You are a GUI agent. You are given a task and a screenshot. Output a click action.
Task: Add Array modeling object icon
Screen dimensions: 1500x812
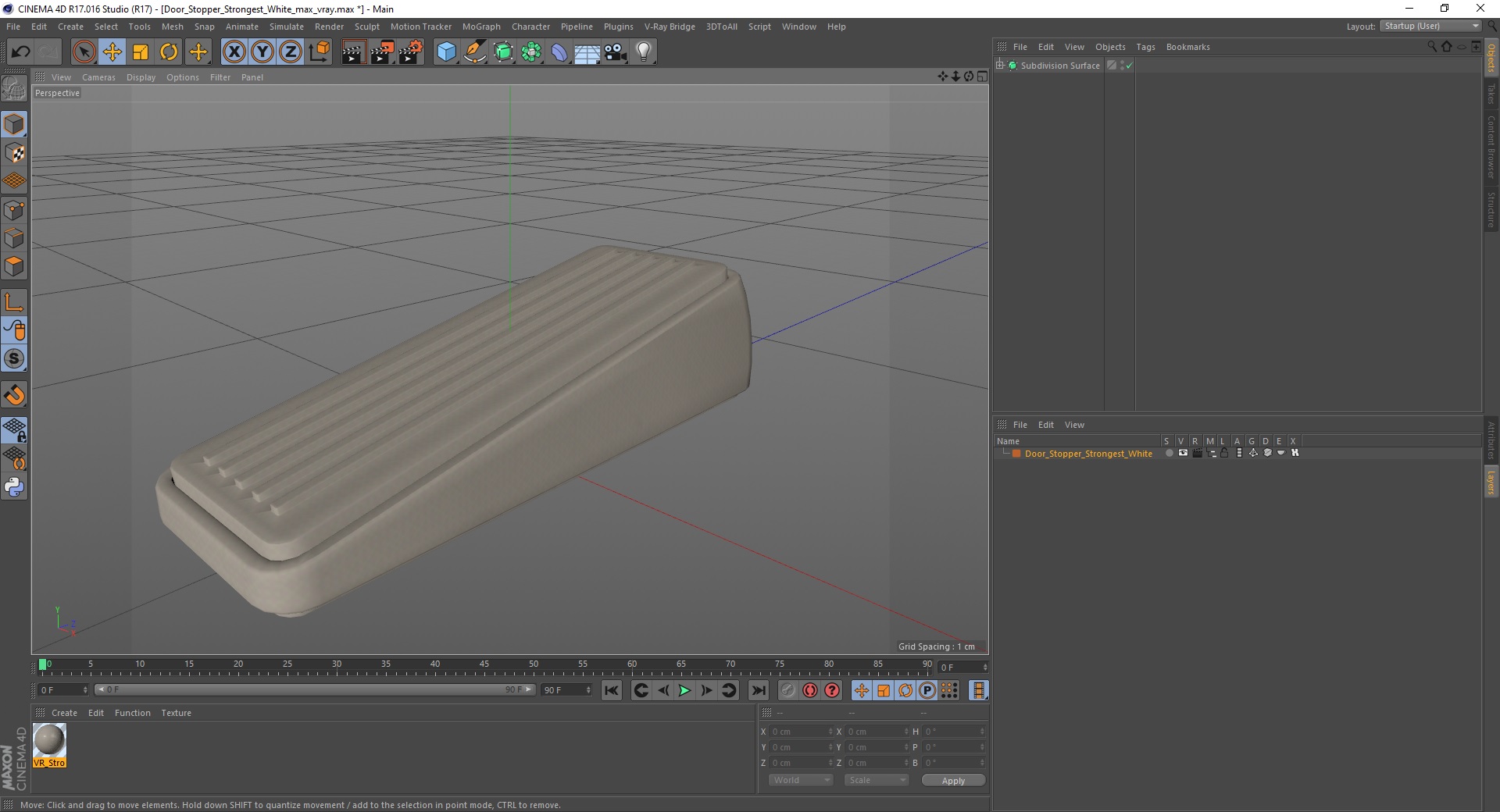tap(532, 52)
